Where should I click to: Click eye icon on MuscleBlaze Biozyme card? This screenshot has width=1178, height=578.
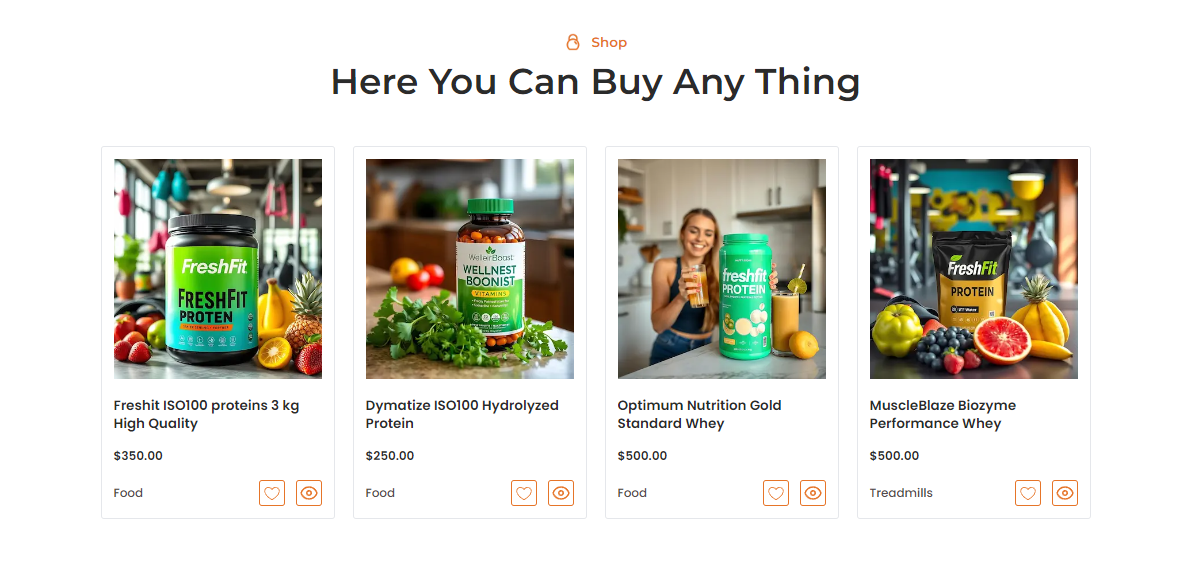point(1065,493)
